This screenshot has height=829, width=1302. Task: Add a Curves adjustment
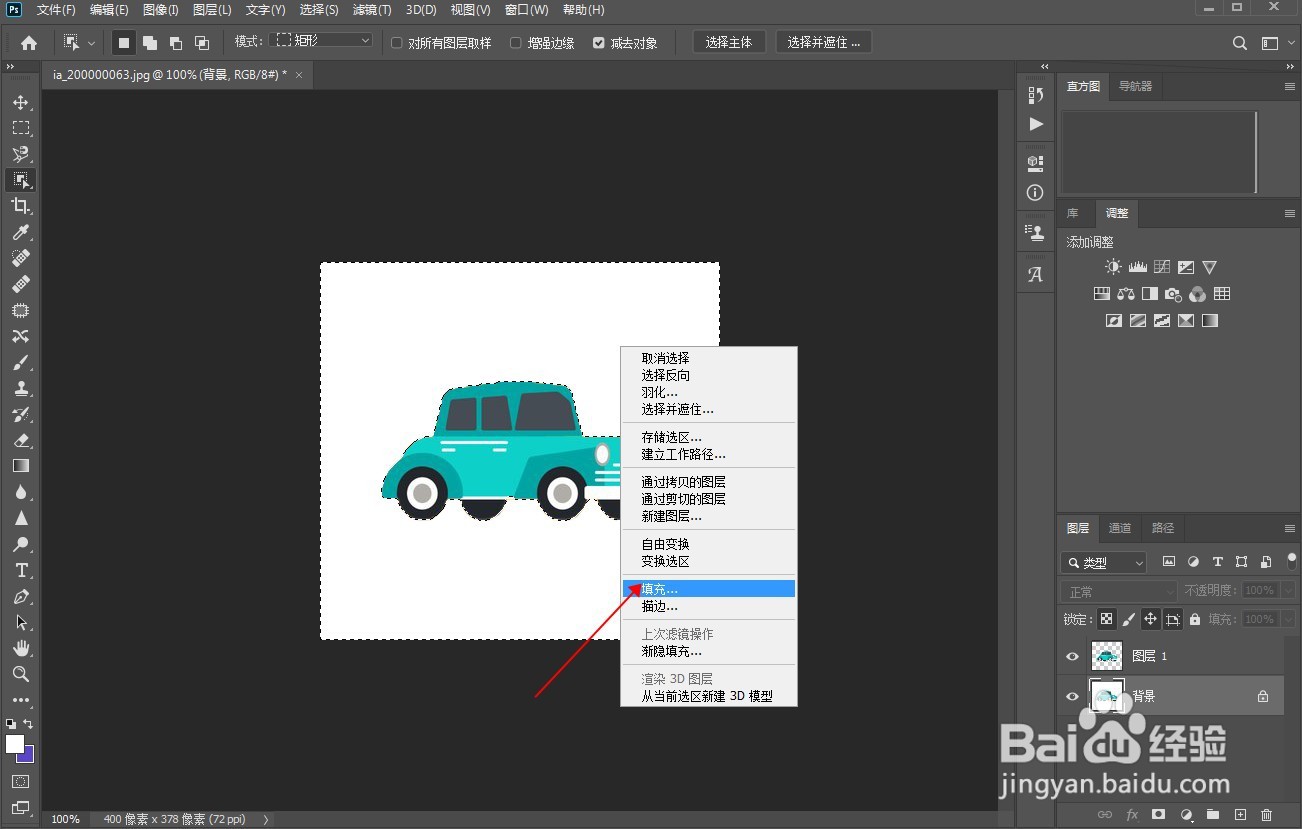(1161, 267)
